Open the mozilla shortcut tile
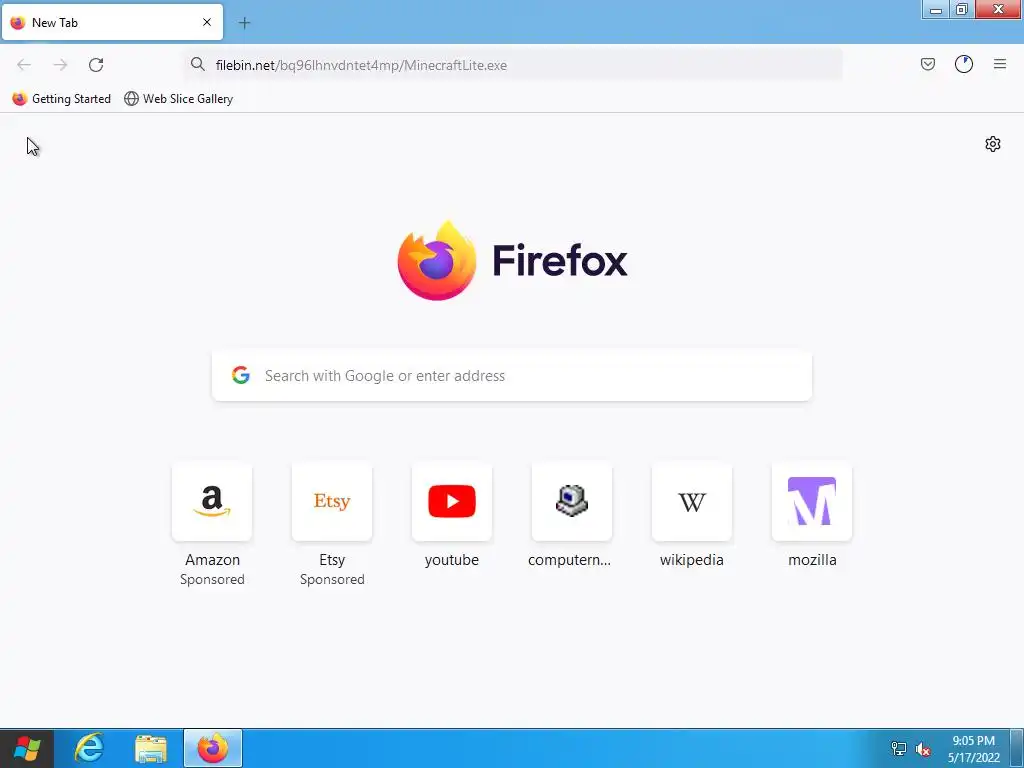The height and width of the screenshot is (768, 1024). pyautogui.click(x=812, y=502)
